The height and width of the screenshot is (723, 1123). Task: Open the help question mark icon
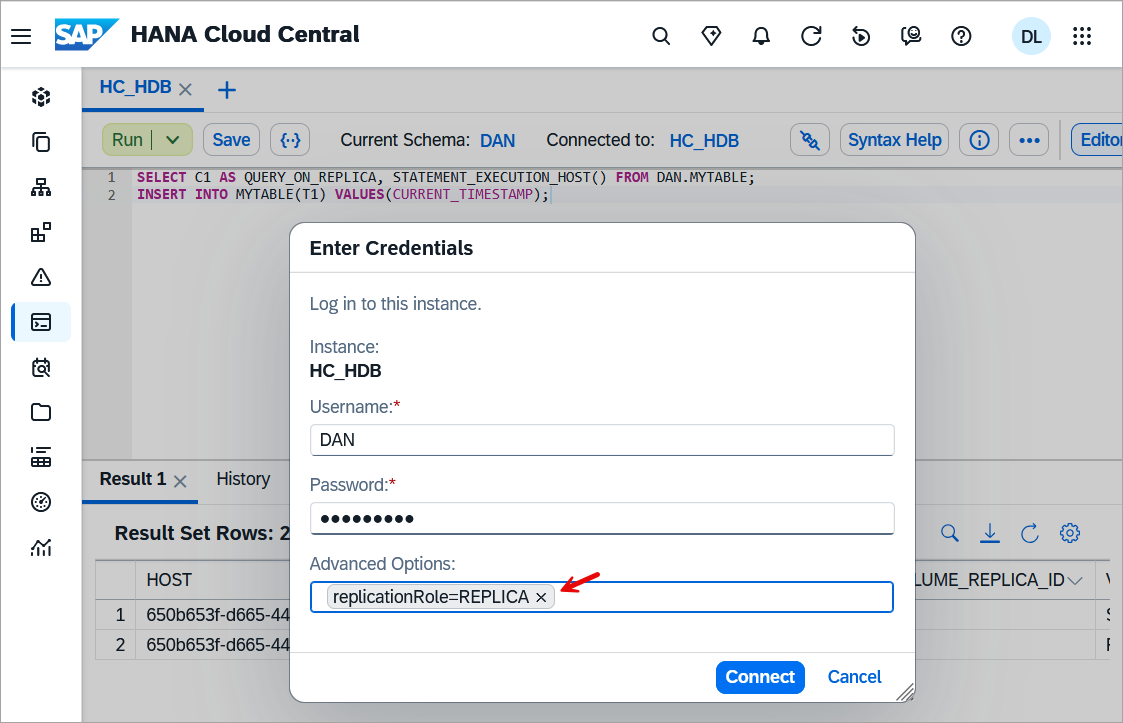pos(961,36)
